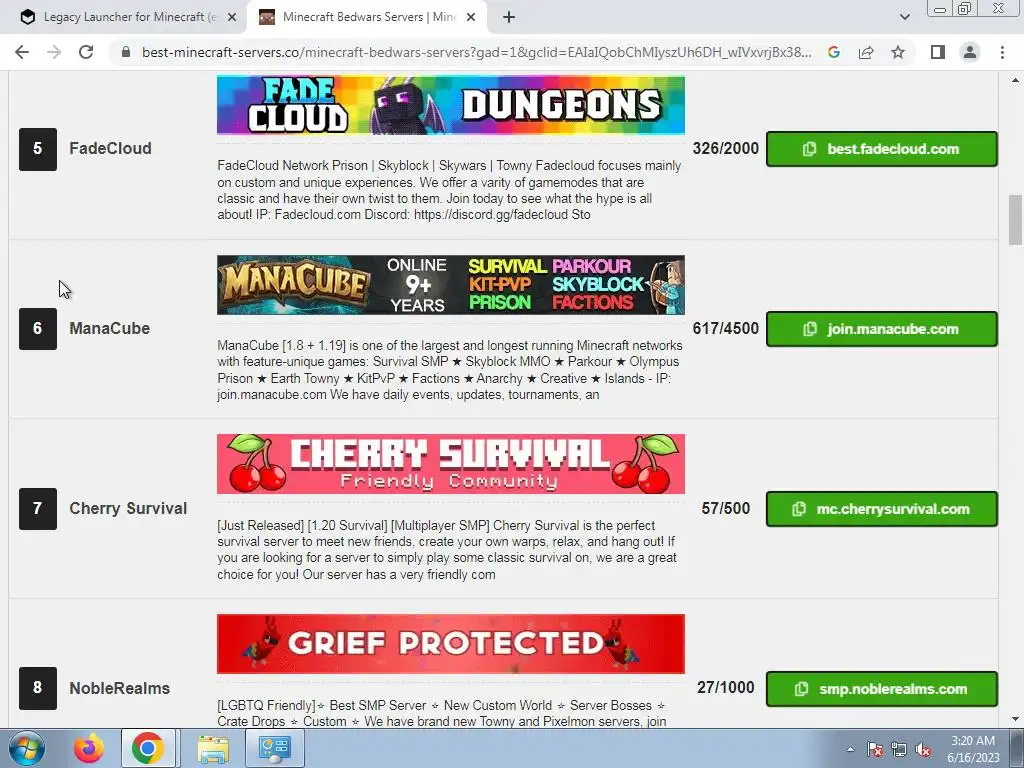Copy best.fadecloud.com server address
The width and height of the screenshot is (1024, 768).
click(882, 149)
